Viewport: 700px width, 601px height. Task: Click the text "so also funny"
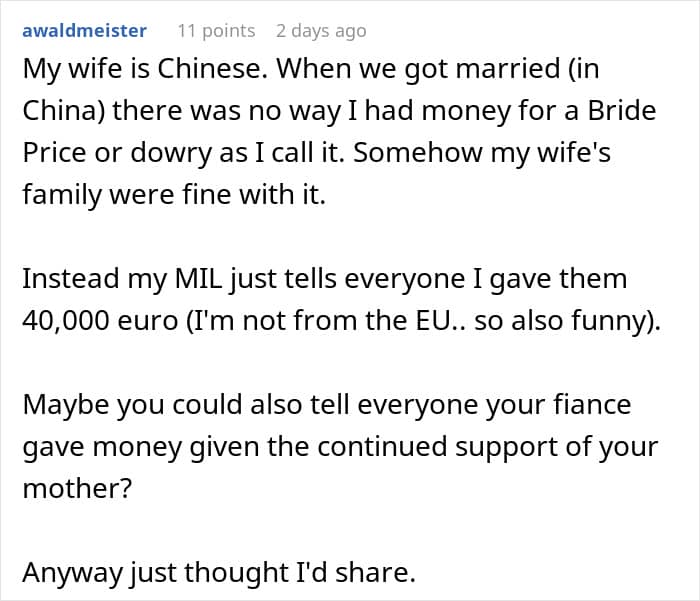pyautogui.click(x=583, y=320)
